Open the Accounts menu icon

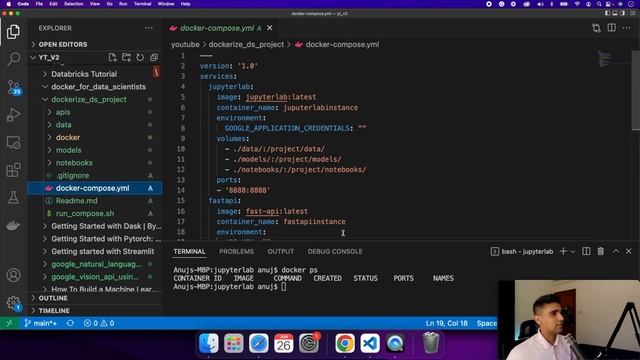point(13,275)
